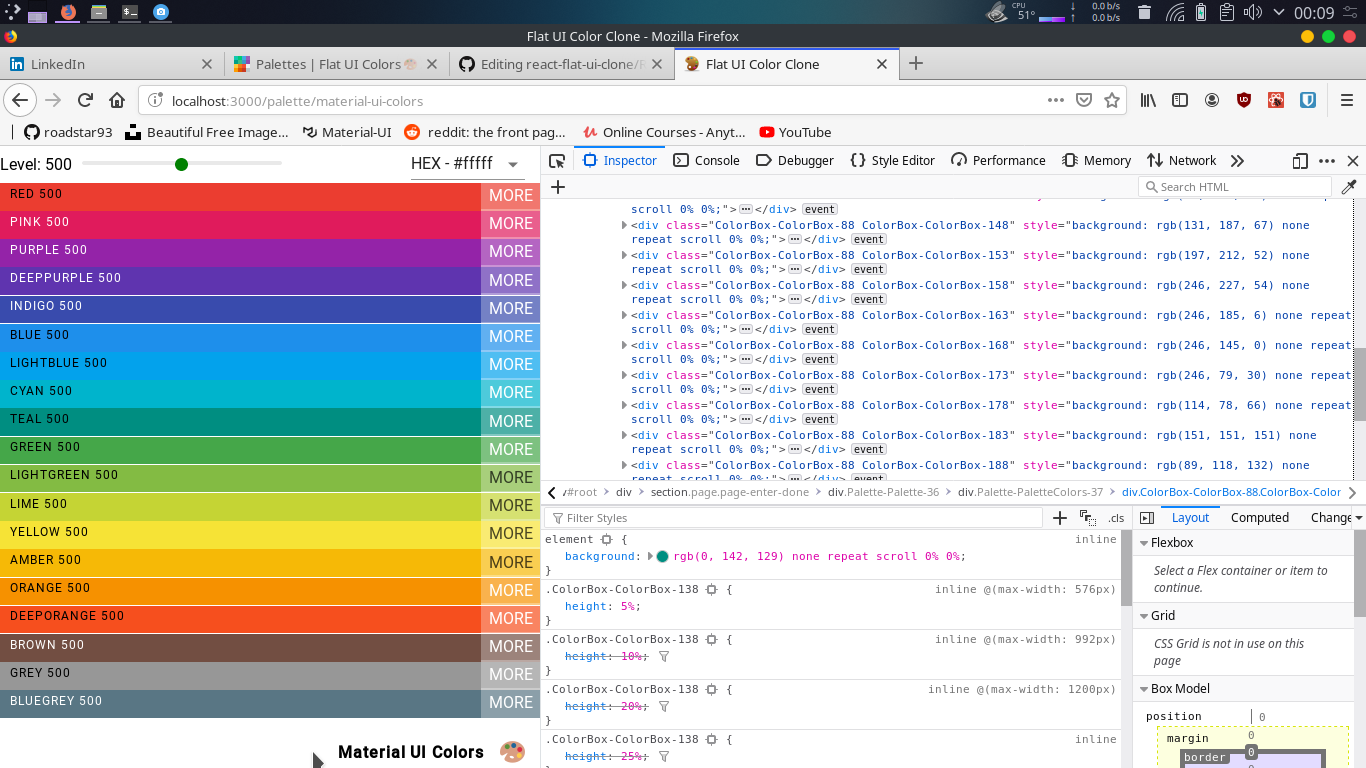
Task: Toggle the layout sidebar pane collapse button
Action: (1147, 518)
